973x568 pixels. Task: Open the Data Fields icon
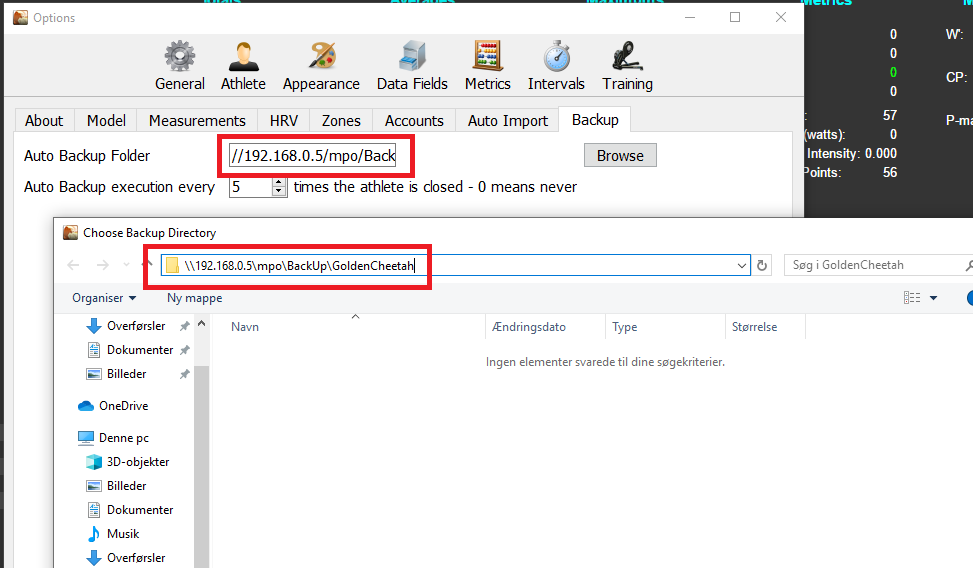(x=412, y=56)
